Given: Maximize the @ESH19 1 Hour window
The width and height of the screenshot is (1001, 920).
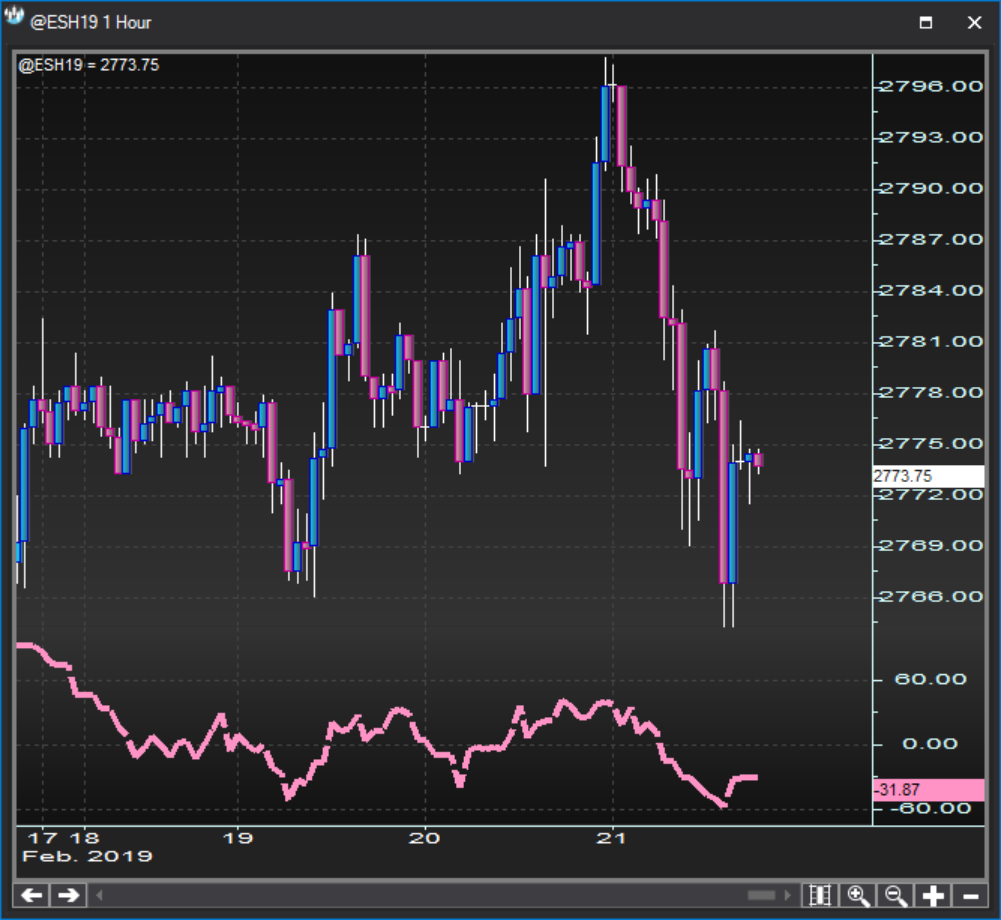Looking at the screenshot, I should [926, 22].
